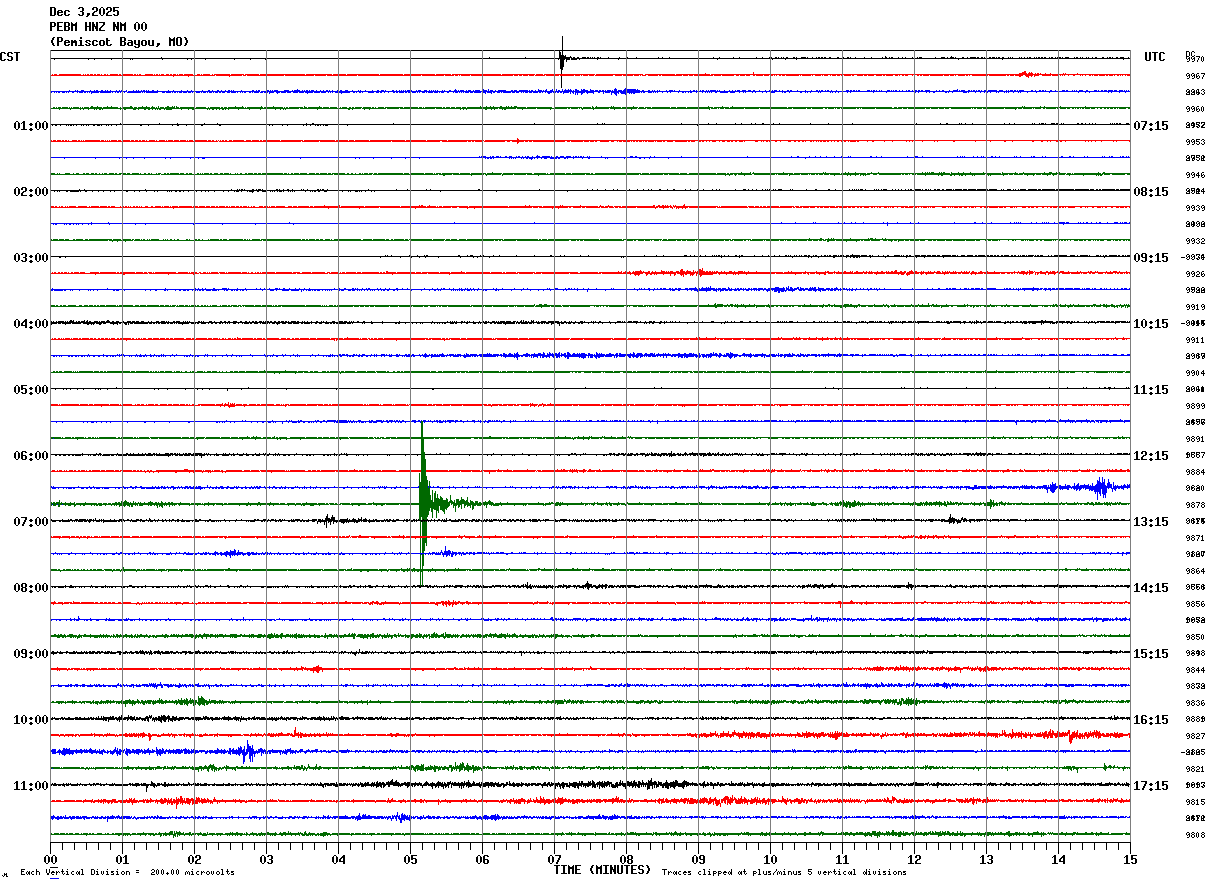1210x886 pixels.
Task: Click the 08:00 CST time label
Action: (30, 588)
